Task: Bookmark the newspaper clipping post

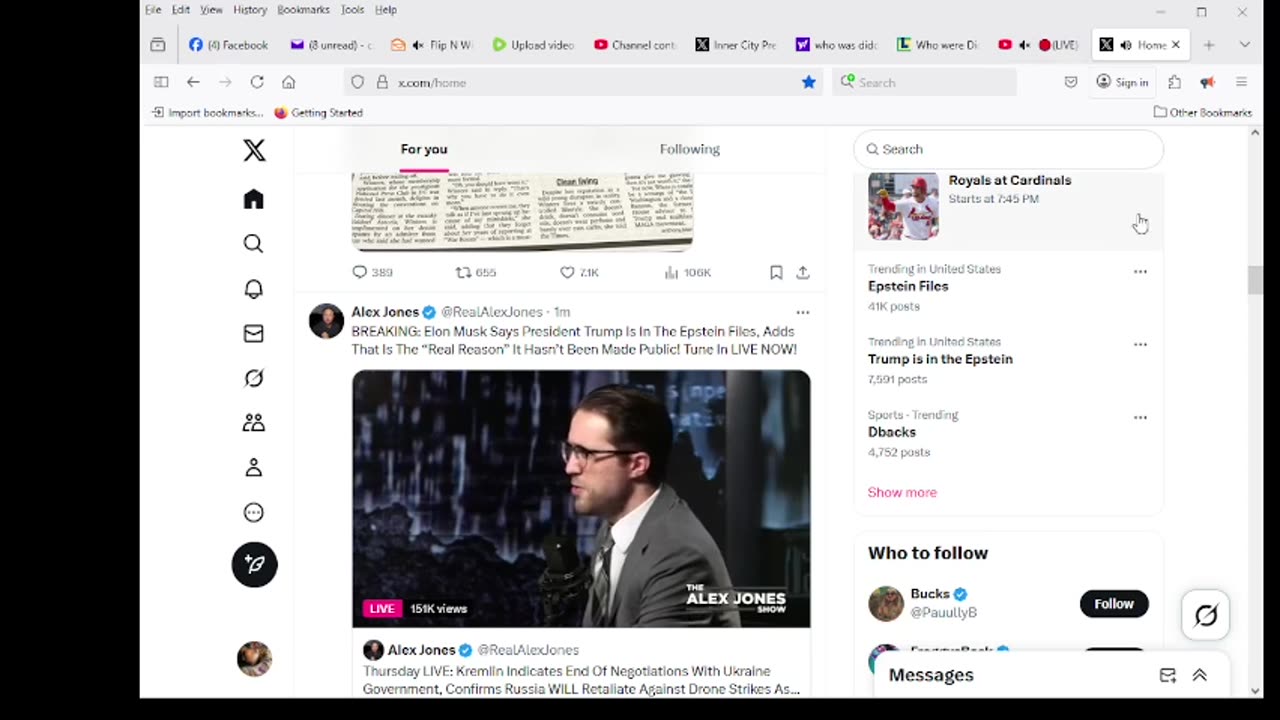Action: (776, 272)
